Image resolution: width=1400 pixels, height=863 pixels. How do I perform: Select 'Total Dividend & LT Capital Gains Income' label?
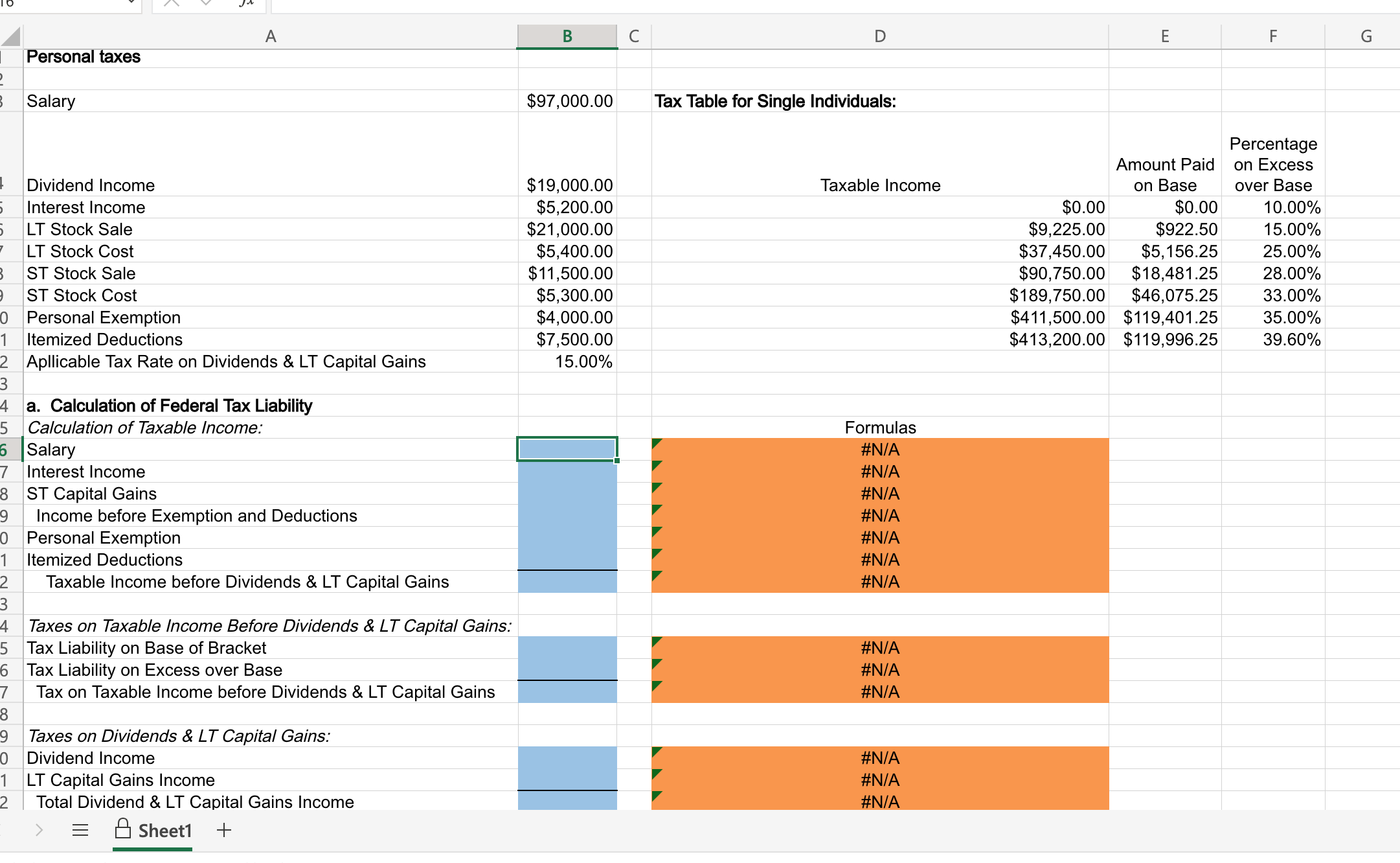[195, 802]
